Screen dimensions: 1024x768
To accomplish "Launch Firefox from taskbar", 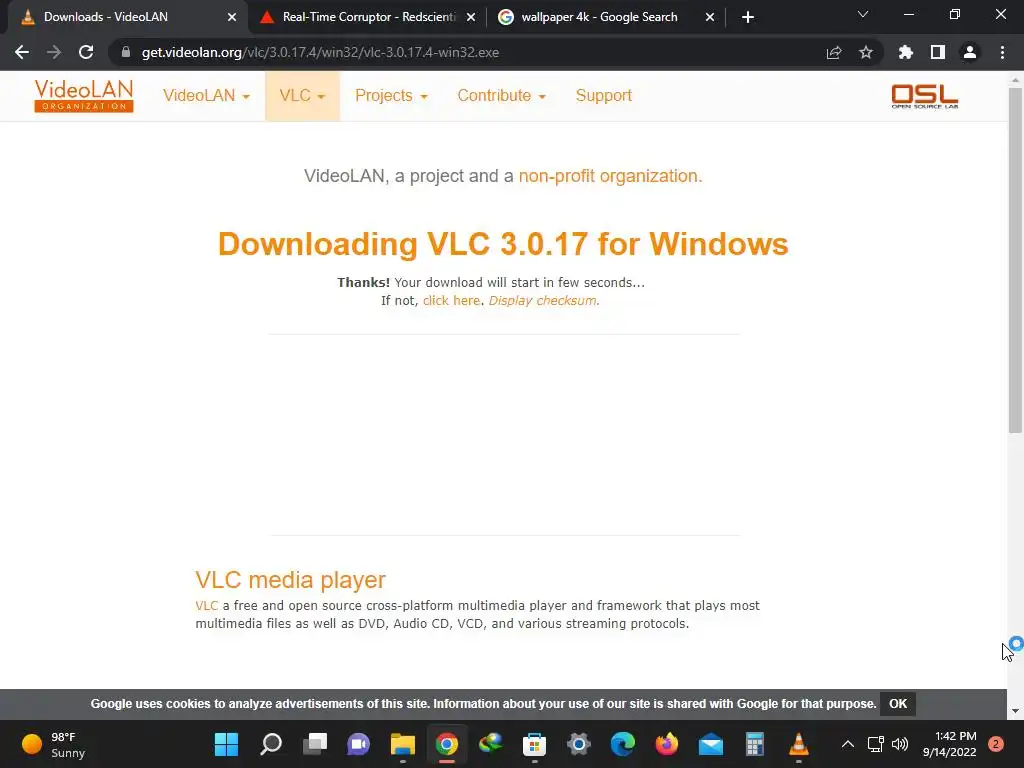I will (x=666, y=744).
